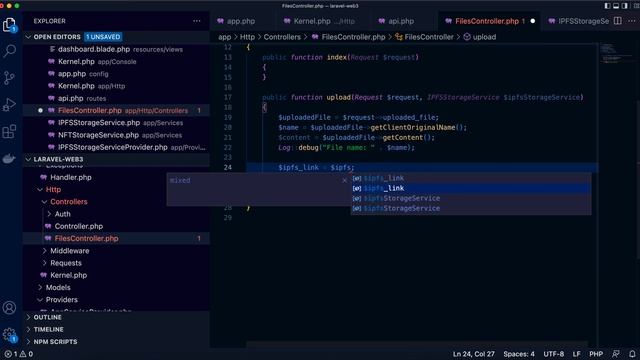The image size is (640, 360).
Task: Click the 1 UNSAVED badge
Action: click(103, 37)
